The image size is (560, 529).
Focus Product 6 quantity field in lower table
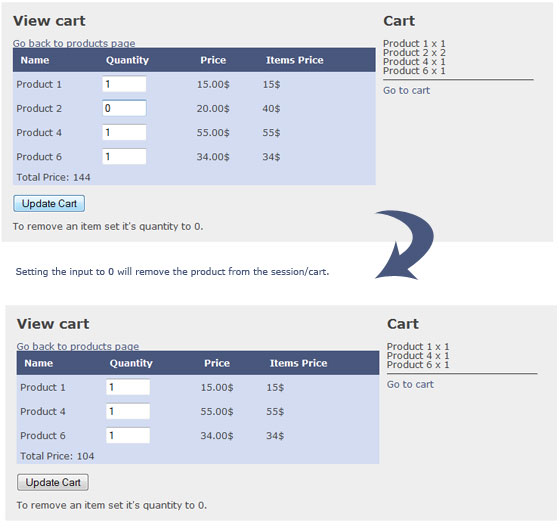pos(128,435)
